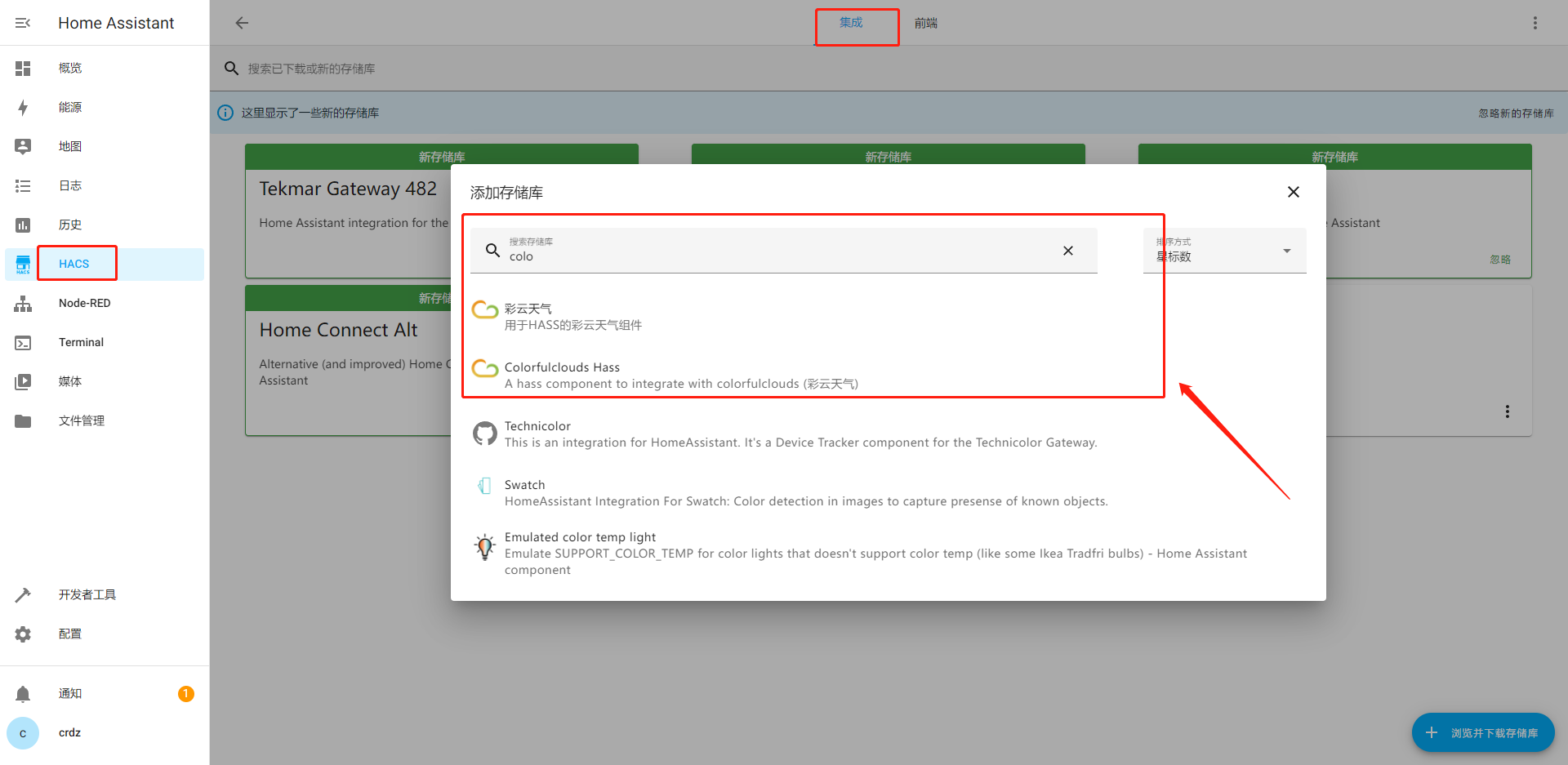Click the 浏览并下载存储库 button
The width and height of the screenshot is (1568, 765).
1482,732
